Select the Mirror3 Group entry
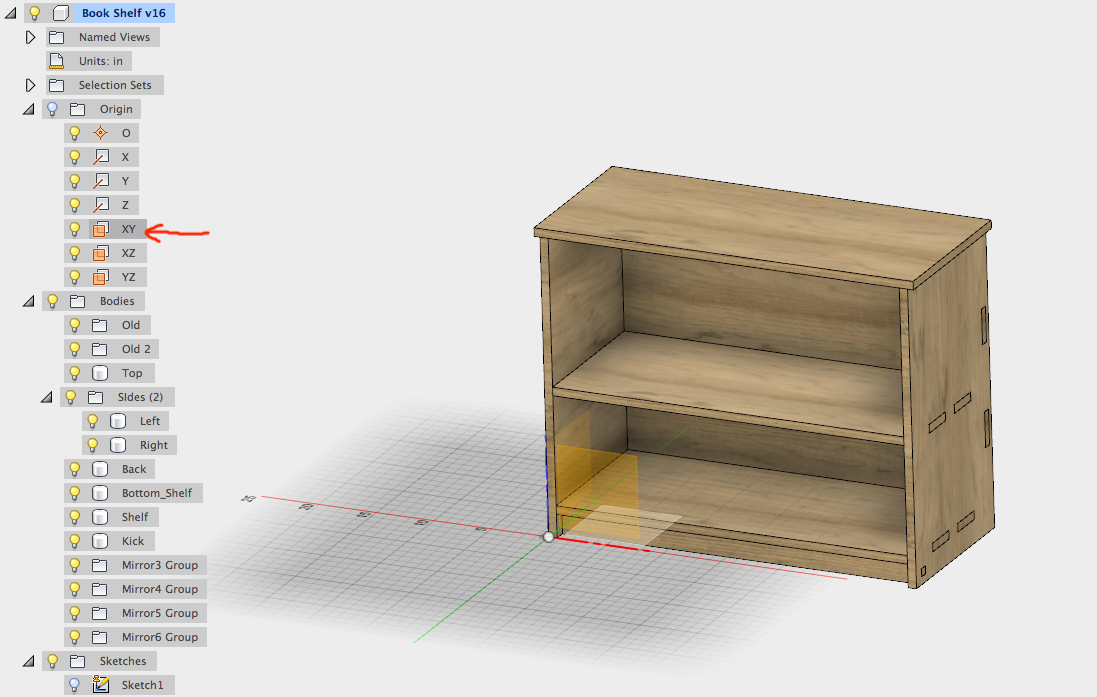The image size is (1097, 697). pos(160,564)
